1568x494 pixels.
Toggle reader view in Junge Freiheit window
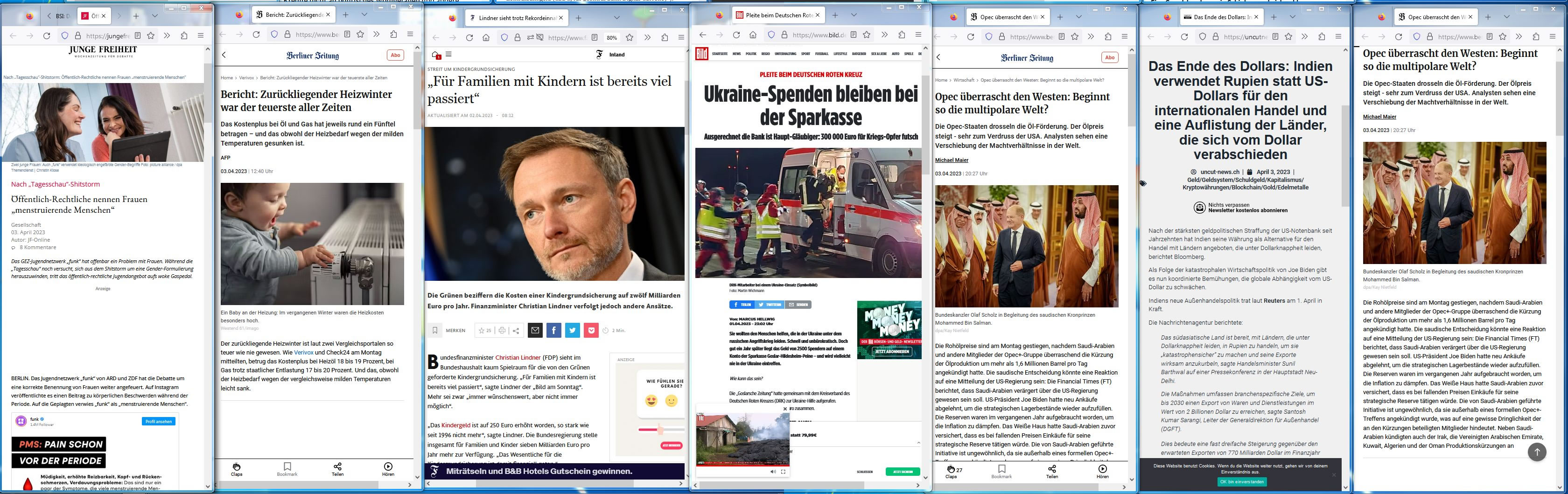point(138,36)
